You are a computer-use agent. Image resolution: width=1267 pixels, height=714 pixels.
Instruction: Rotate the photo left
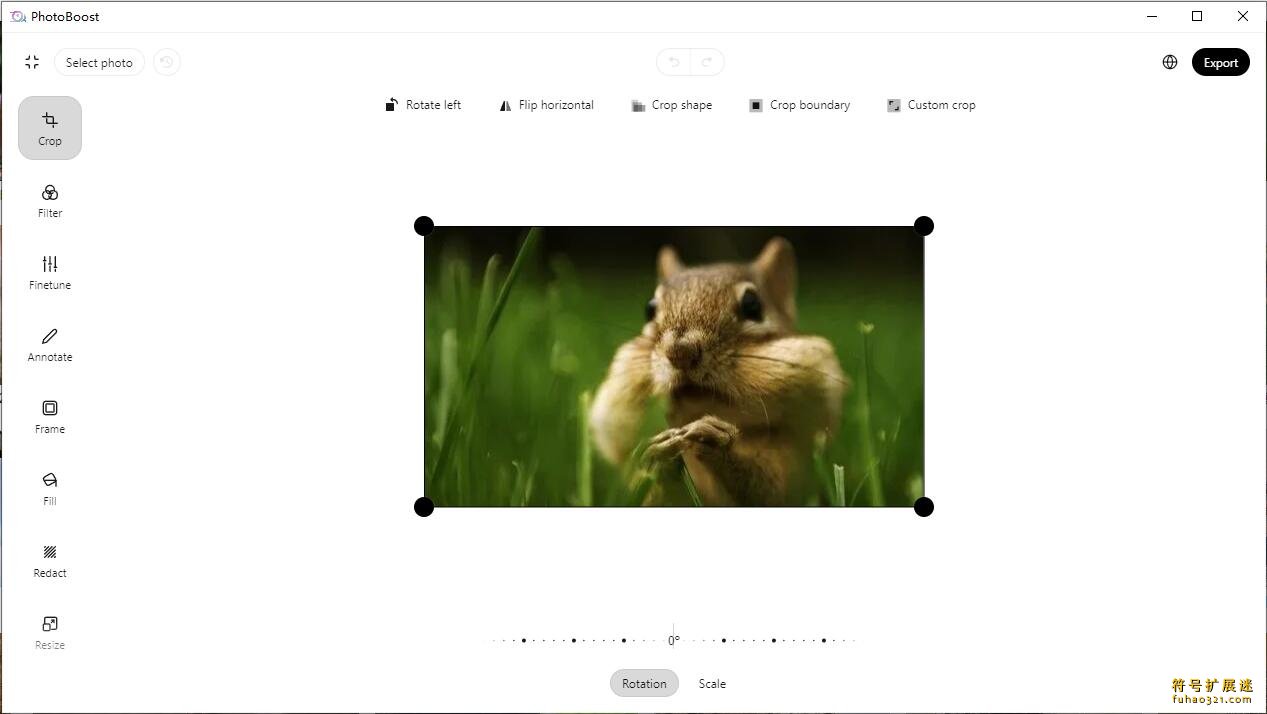click(x=423, y=104)
